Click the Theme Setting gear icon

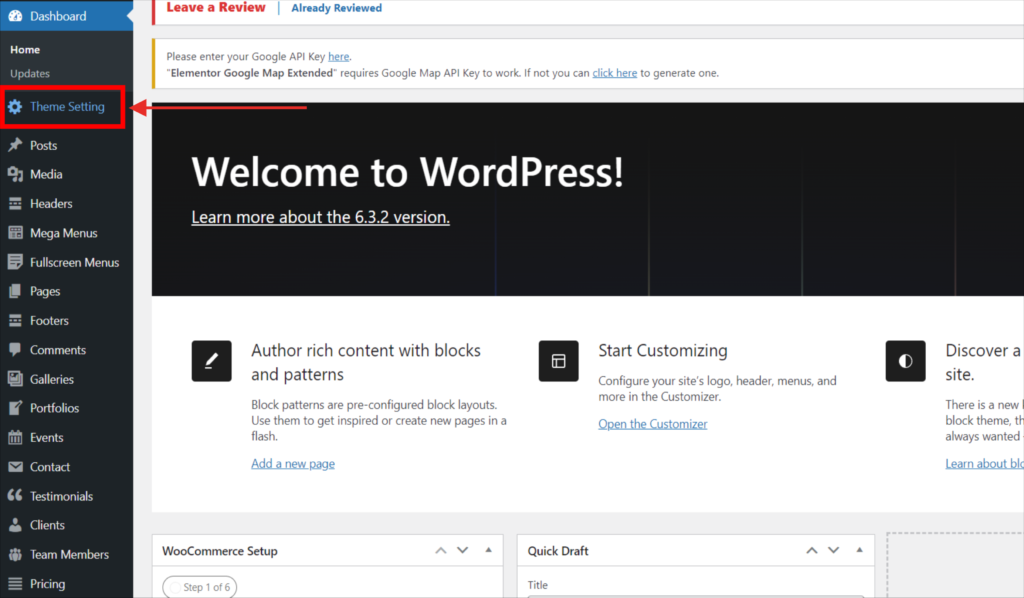pyautogui.click(x=15, y=107)
